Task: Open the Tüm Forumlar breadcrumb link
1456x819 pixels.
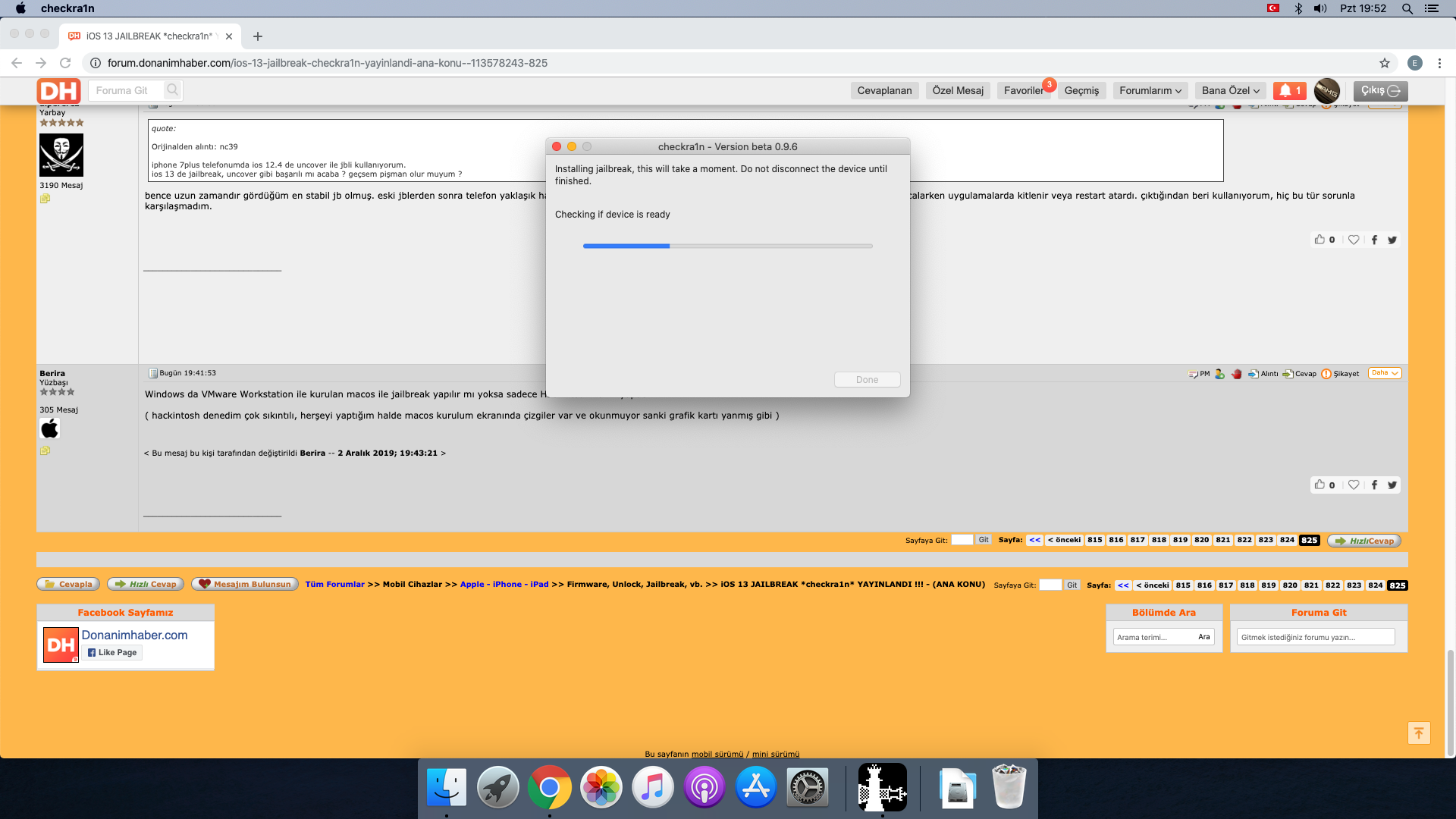Action: pyautogui.click(x=334, y=584)
